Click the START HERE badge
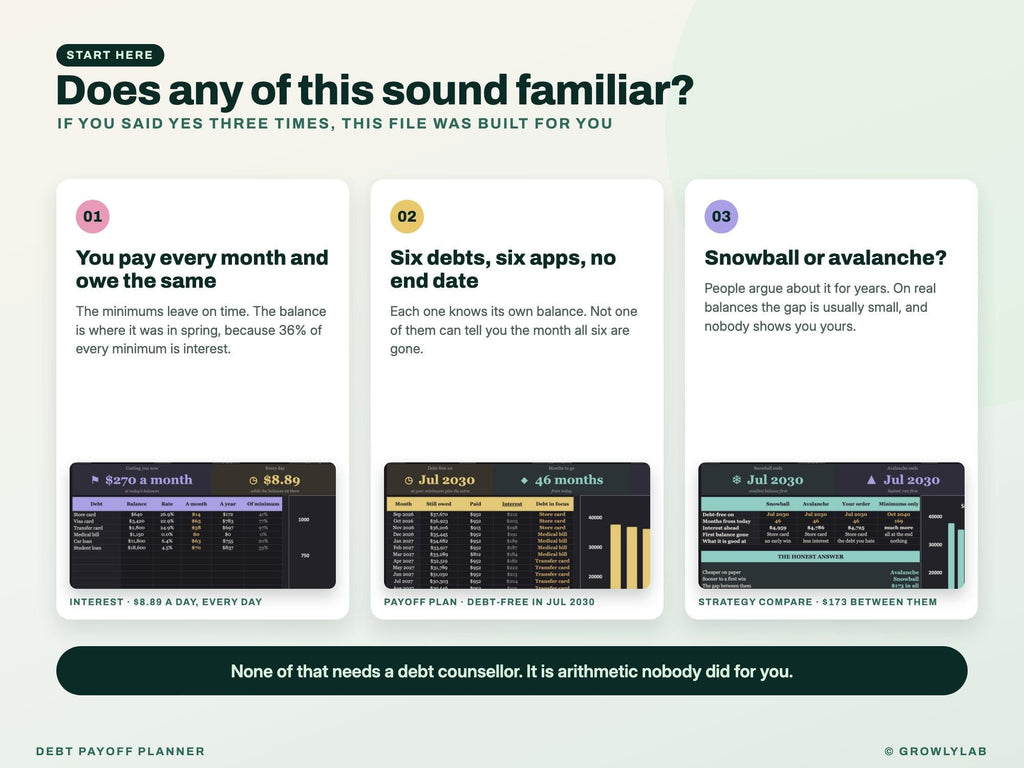Viewport: 1024px width, 768px height. (110, 55)
